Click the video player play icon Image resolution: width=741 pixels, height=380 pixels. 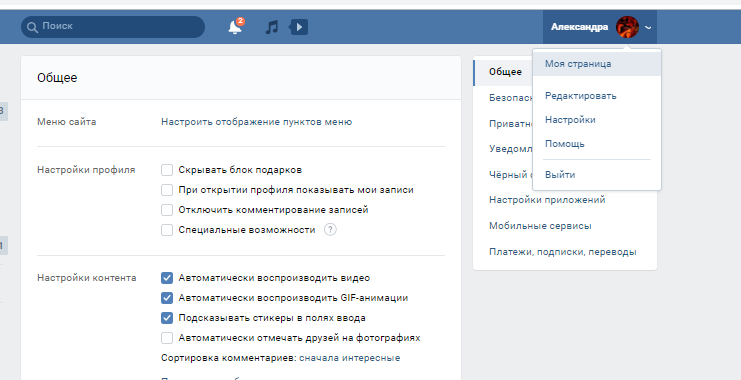tap(299, 27)
